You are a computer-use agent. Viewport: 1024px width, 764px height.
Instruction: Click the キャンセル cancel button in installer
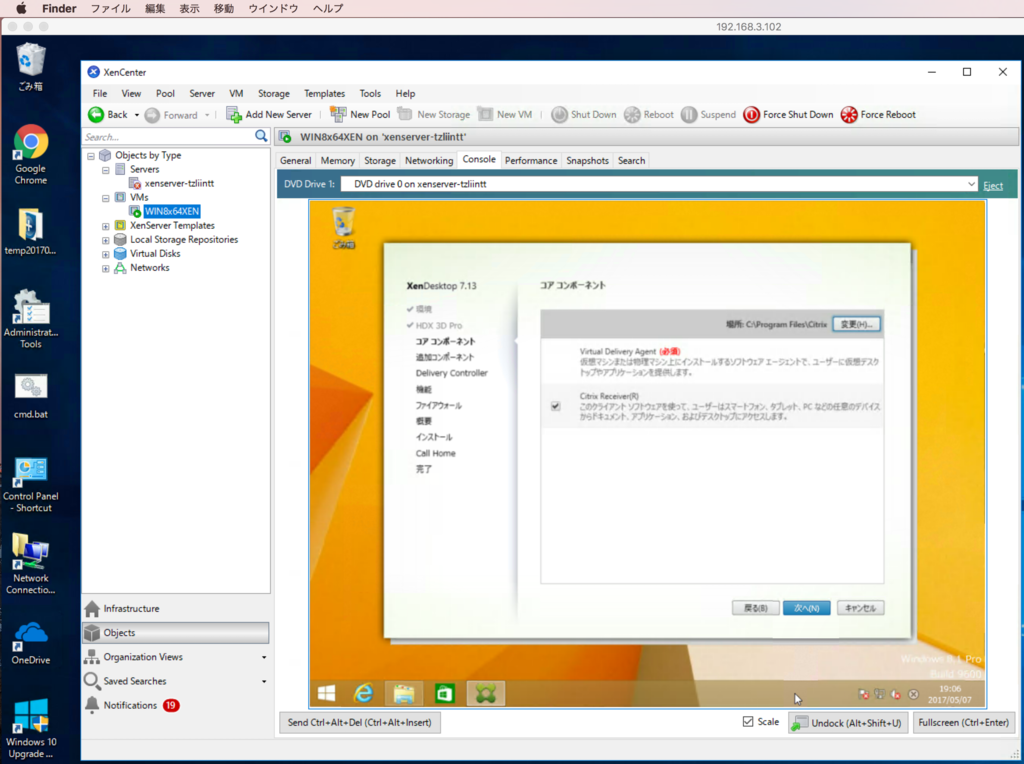coord(860,608)
